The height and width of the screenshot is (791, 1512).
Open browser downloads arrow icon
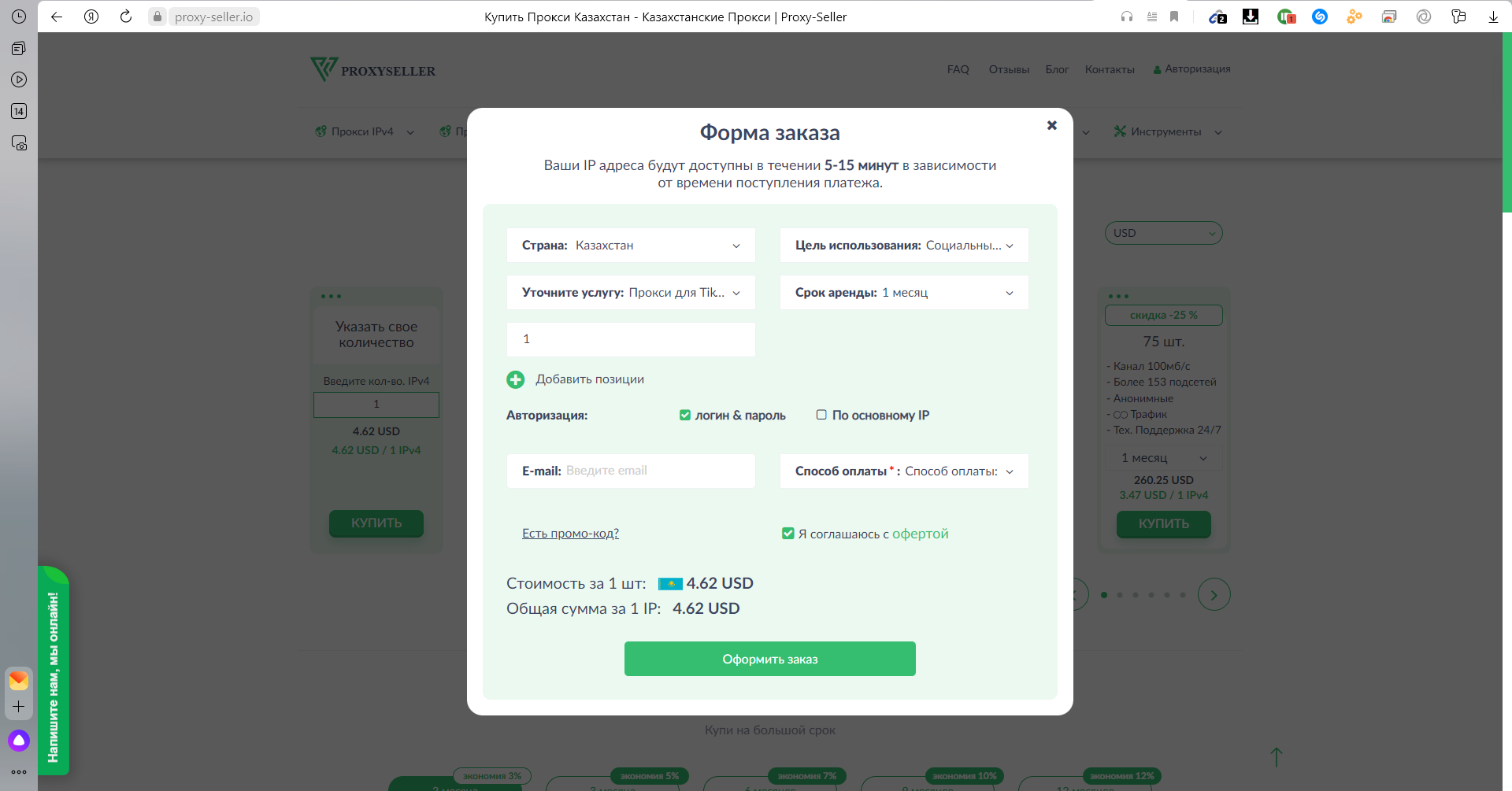click(x=1493, y=17)
